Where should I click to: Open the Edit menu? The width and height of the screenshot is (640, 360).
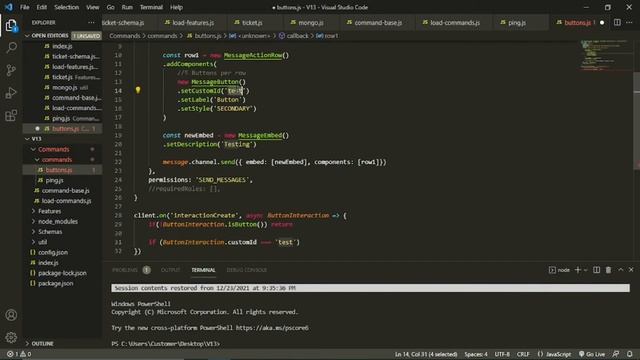pos(42,7)
